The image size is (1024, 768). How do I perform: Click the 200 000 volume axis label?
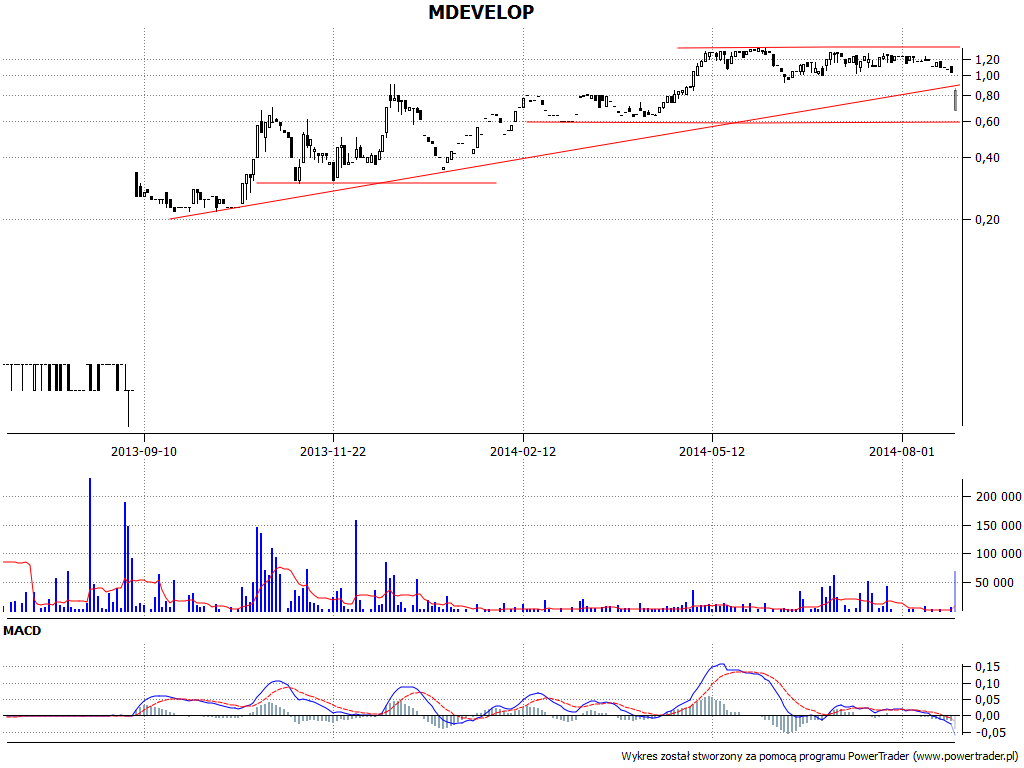pos(997,497)
